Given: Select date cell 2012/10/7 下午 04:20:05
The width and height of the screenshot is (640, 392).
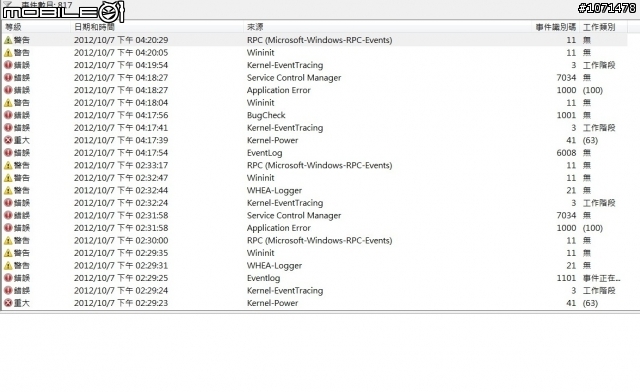Looking at the screenshot, I should point(121,53).
